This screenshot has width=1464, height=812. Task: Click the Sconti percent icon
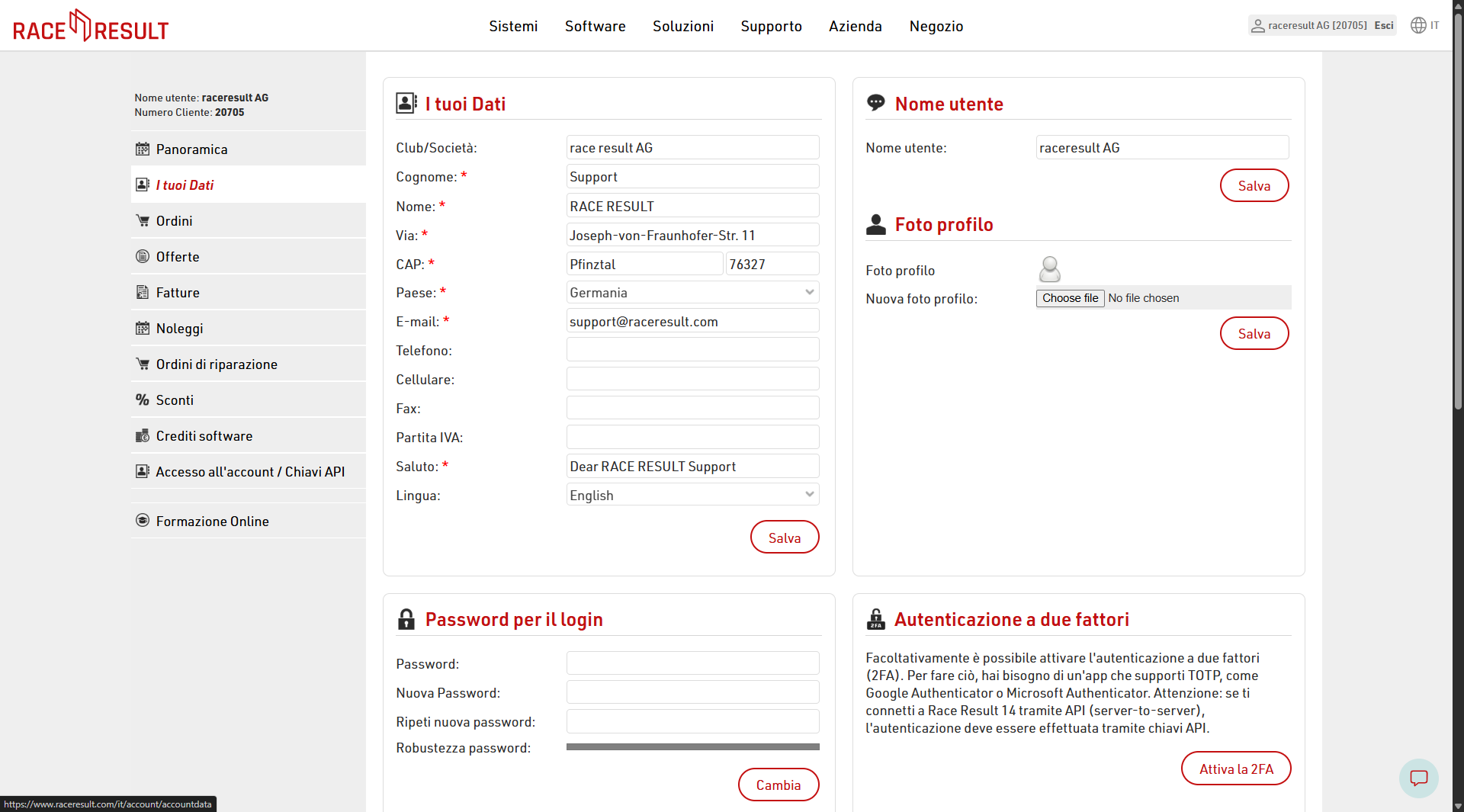(143, 400)
